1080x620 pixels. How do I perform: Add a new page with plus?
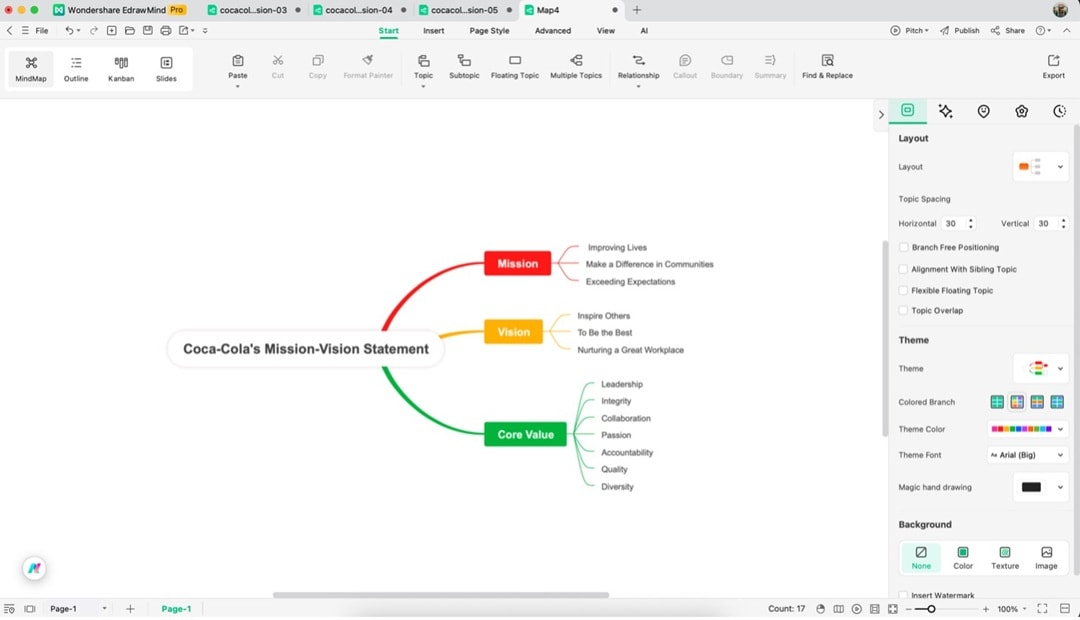[x=130, y=609]
